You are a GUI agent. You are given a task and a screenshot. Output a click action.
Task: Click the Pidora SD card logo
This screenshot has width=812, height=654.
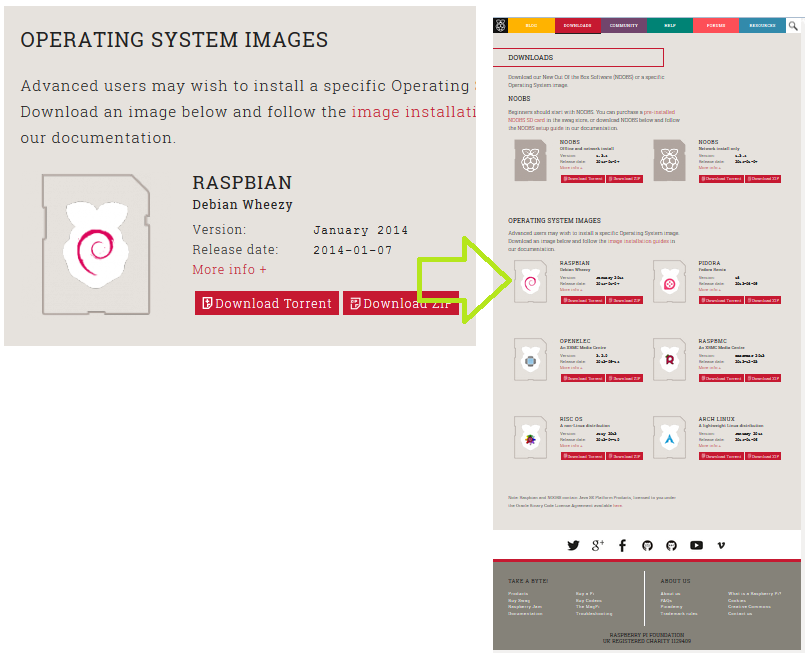(x=669, y=283)
